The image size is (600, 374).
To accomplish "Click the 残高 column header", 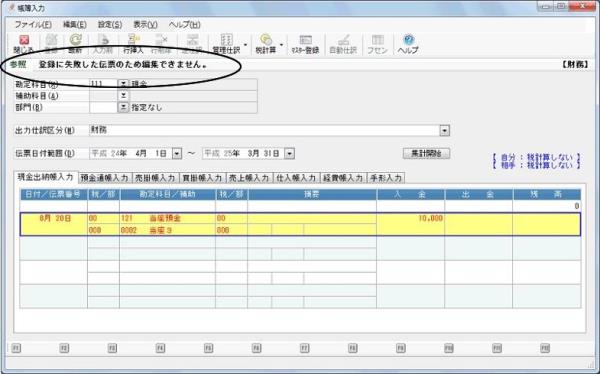I will [x=547, y=194].
